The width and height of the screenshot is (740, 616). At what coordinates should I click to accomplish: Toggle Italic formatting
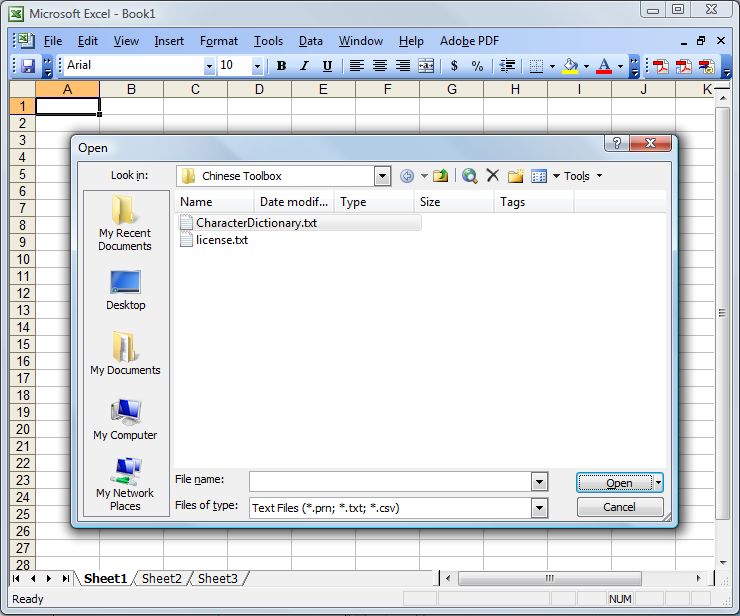tap(304, 66)
